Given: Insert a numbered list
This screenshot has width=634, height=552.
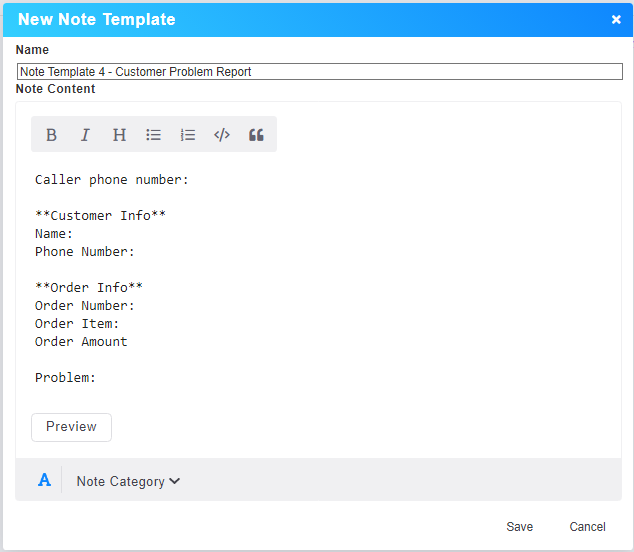Looking at the screenshot, I should (188, 135).
